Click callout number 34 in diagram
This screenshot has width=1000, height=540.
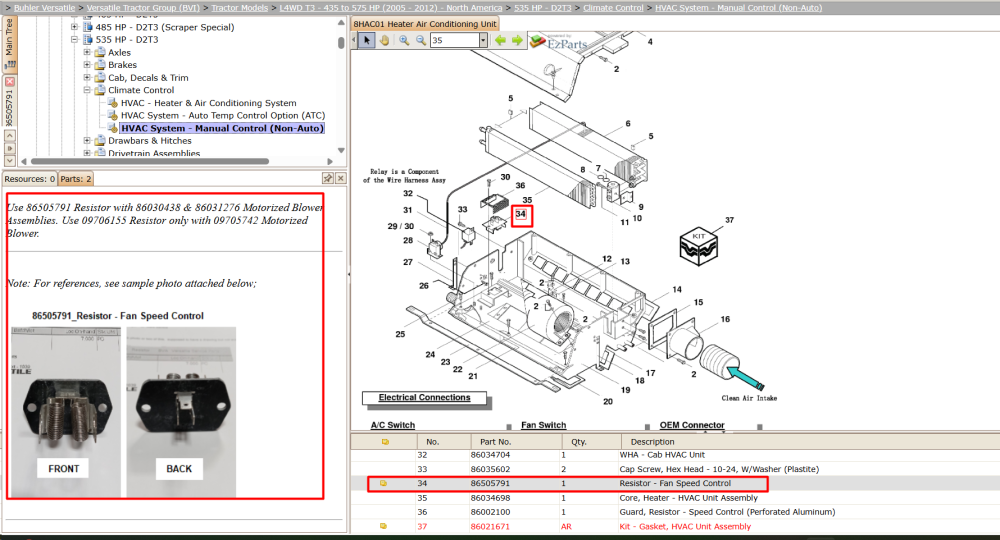pos(522,214)
